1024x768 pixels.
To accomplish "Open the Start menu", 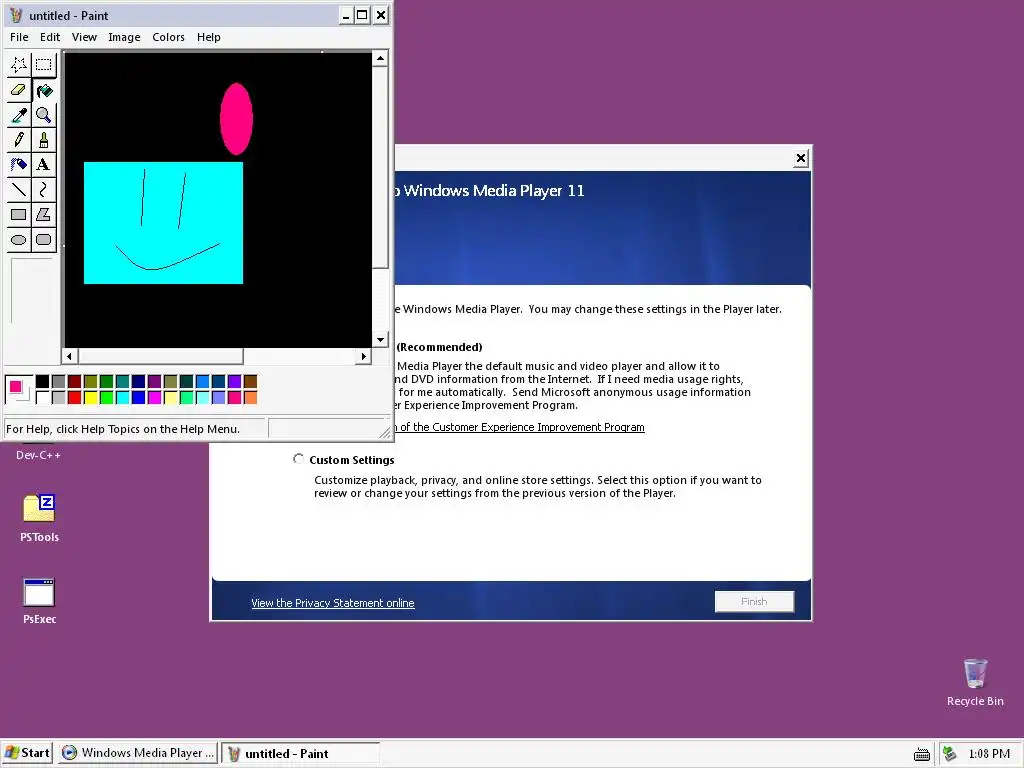I will click(27, 753).
